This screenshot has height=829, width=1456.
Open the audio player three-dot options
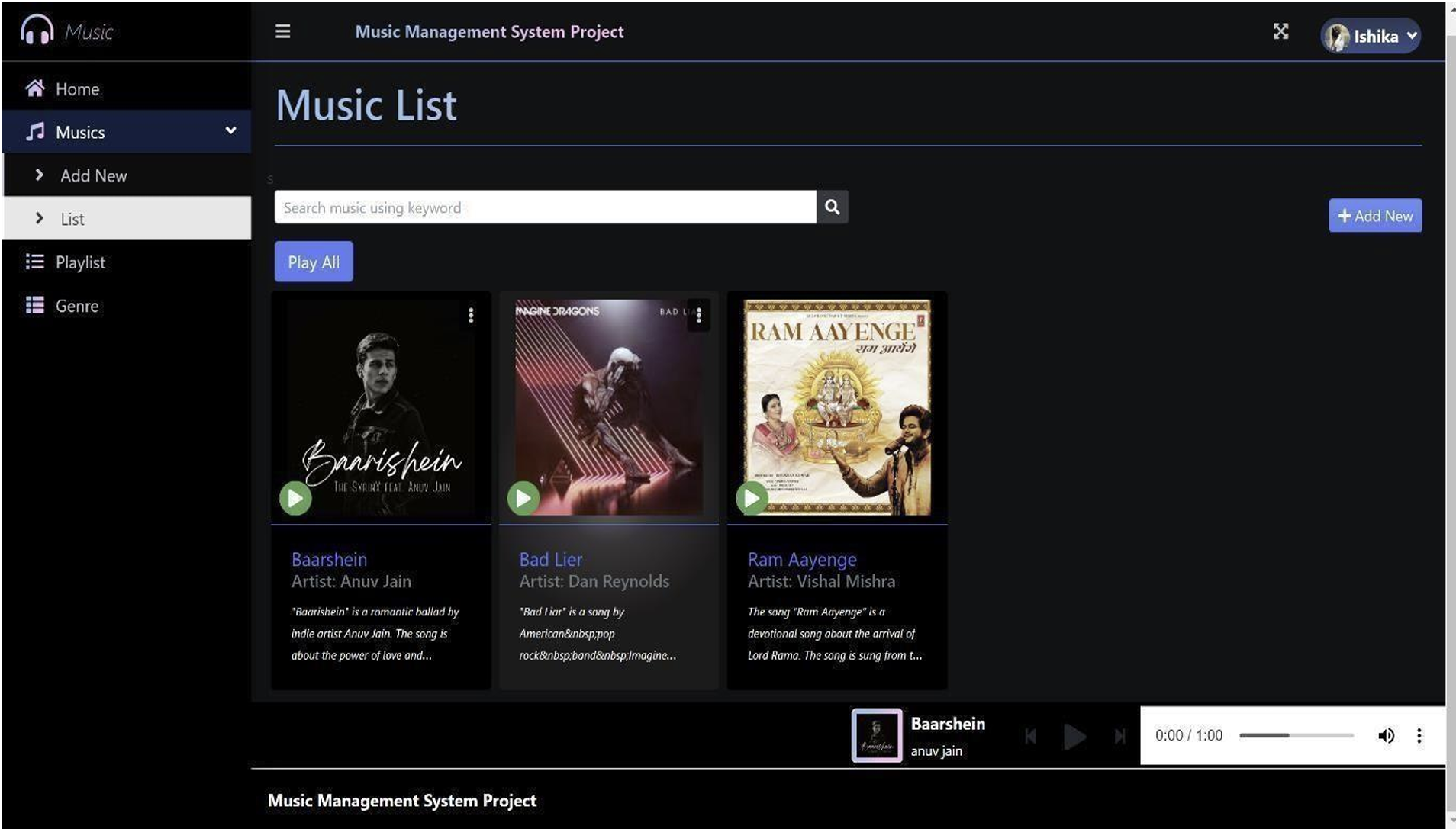pyautogui.click(x=1419, y=735)
